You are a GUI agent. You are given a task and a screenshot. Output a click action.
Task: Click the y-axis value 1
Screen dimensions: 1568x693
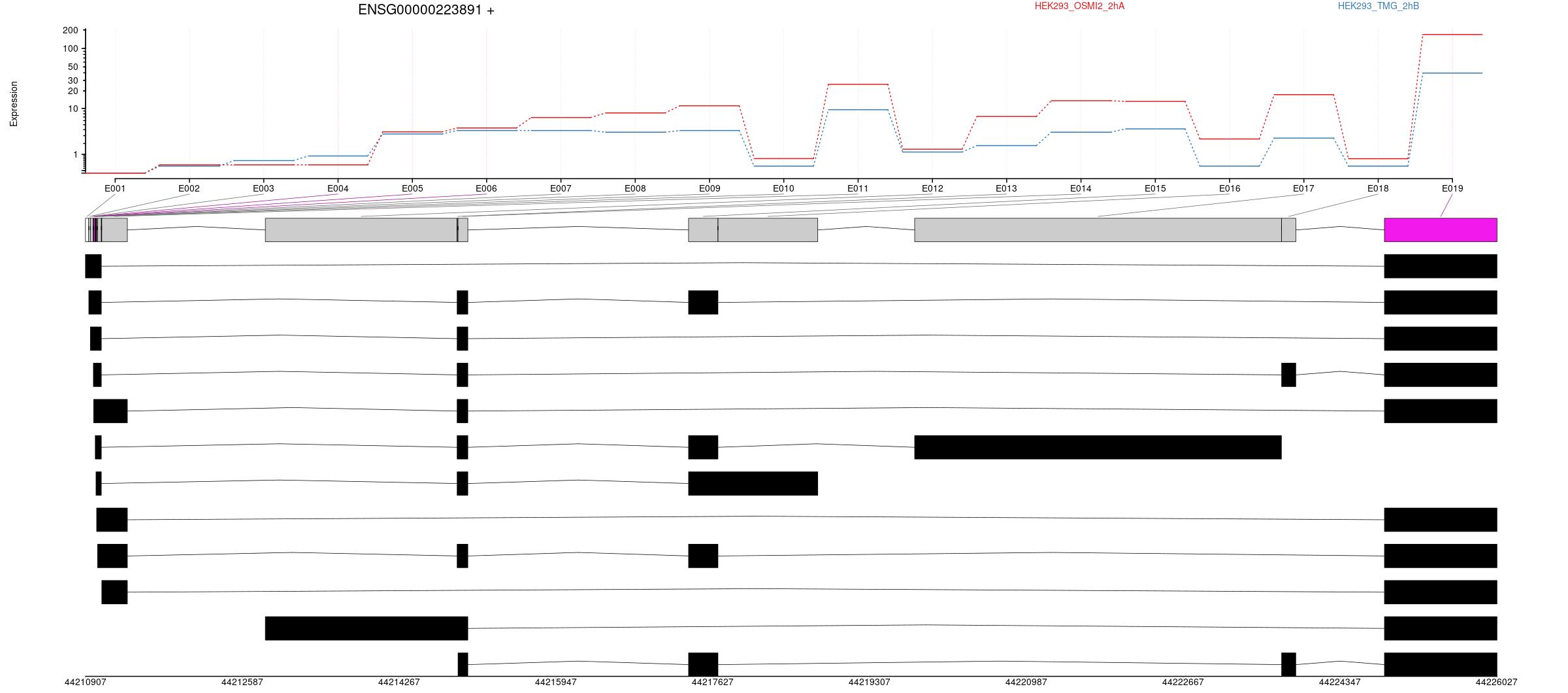[75, 154]
